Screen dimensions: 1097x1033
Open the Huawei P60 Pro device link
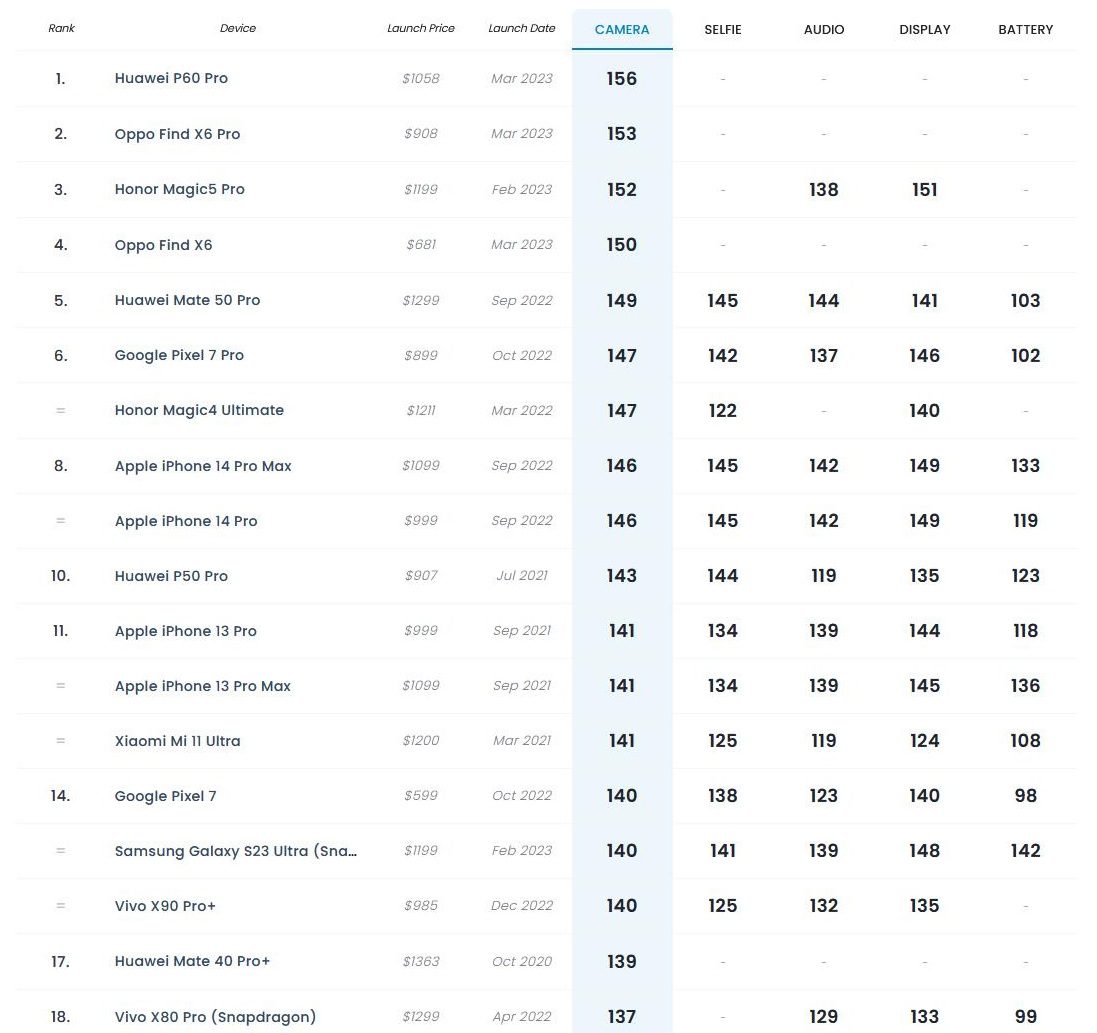(171, 78)
